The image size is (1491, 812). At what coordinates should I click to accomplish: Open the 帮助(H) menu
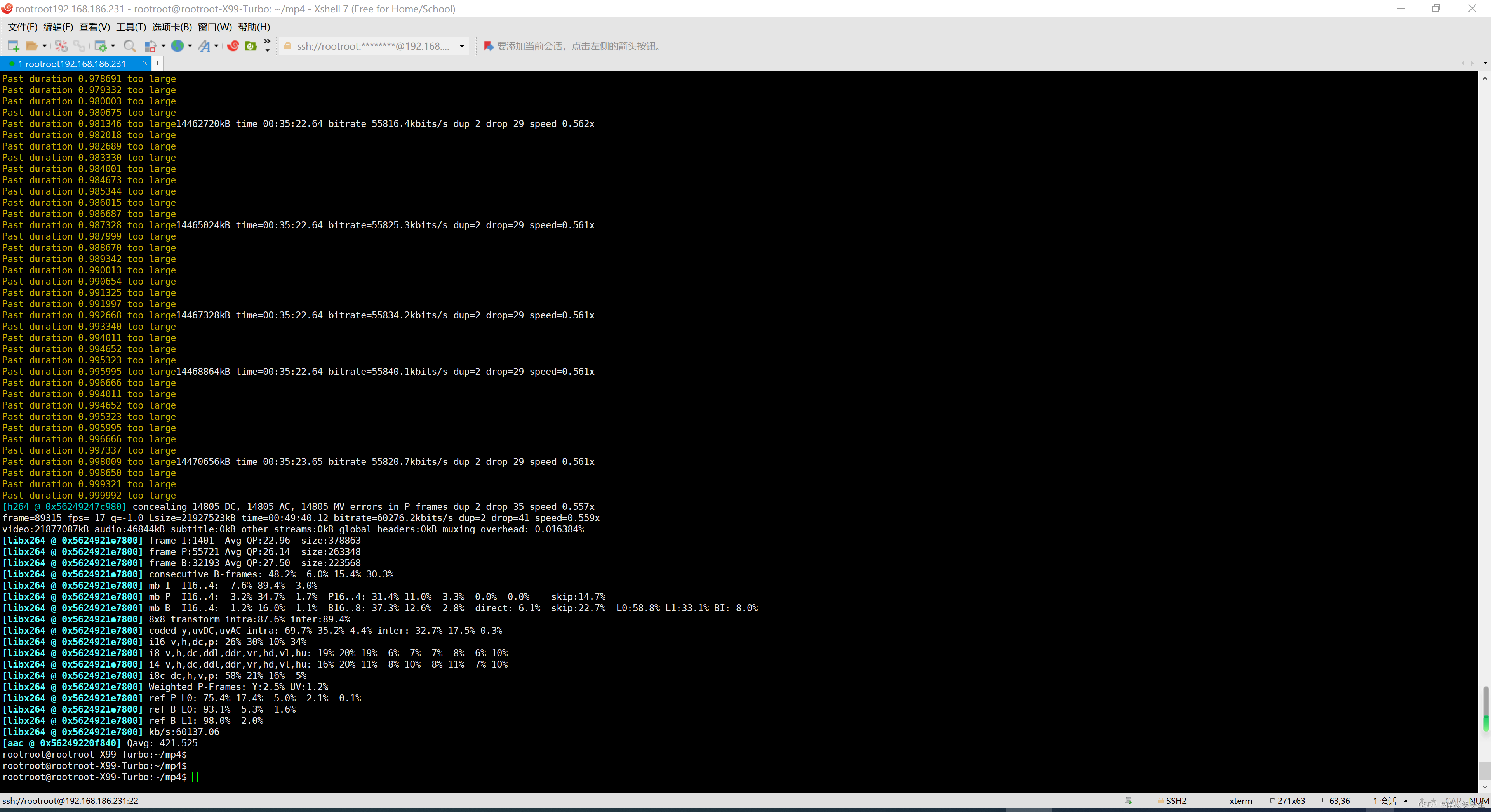(254, 27)
